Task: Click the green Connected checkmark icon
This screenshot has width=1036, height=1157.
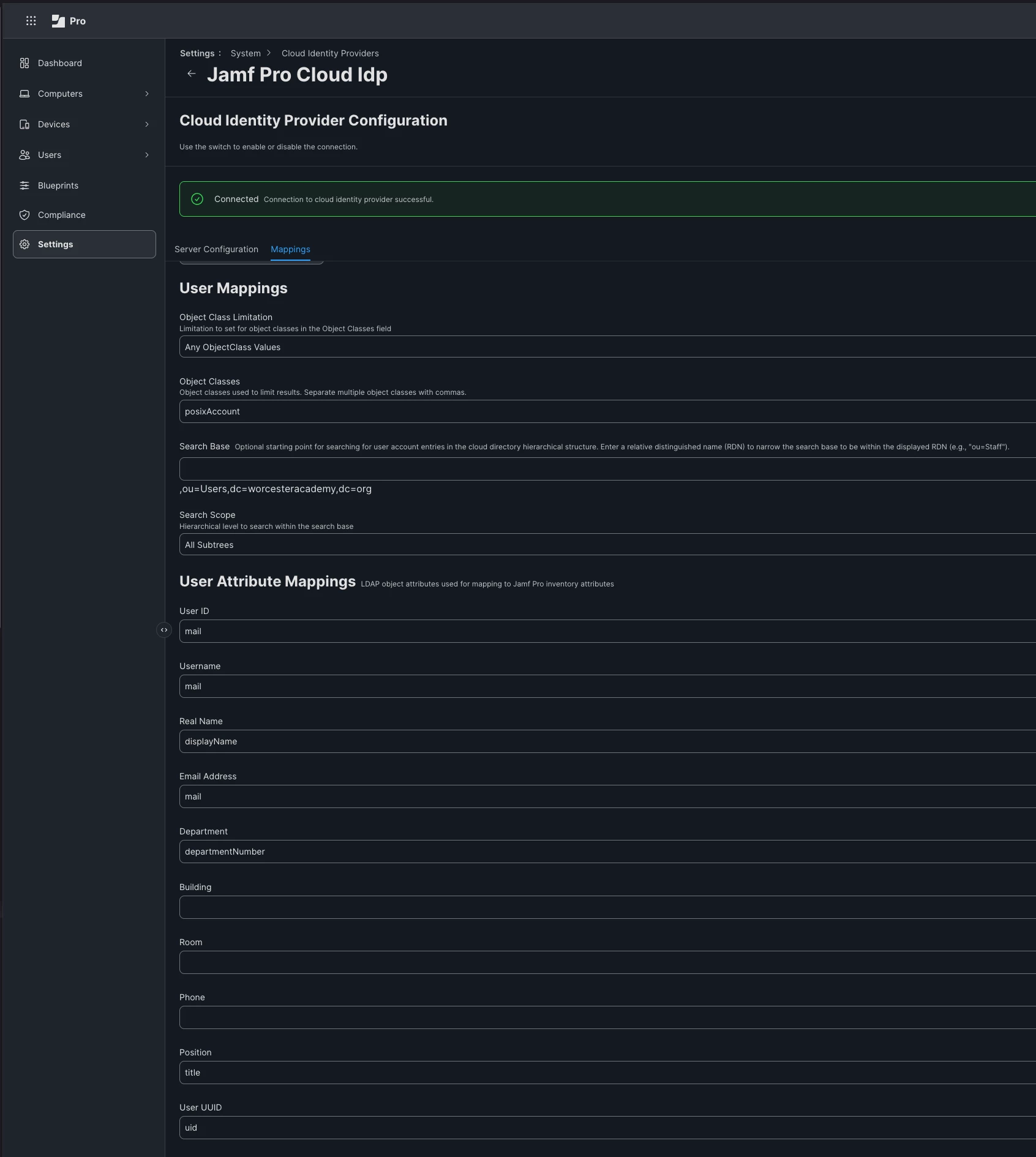Action: (197, 199)
